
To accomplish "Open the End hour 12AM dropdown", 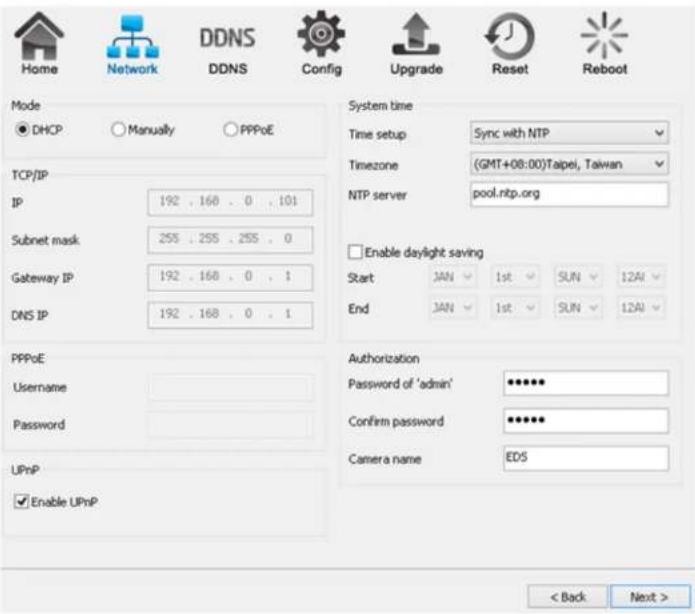I will (x=640, y=308).
